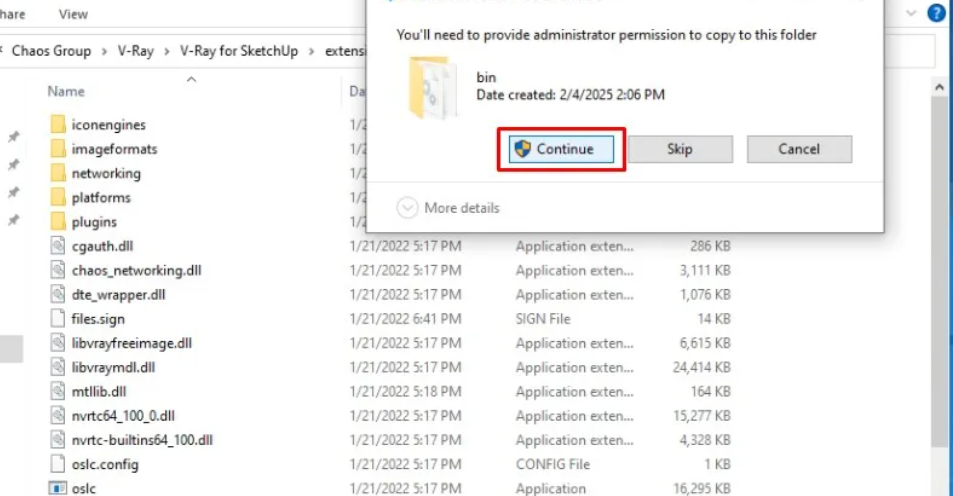Viewport: 953px width, 496px height.
Task: Click the first Quick access pin icon
Action: 13,136
